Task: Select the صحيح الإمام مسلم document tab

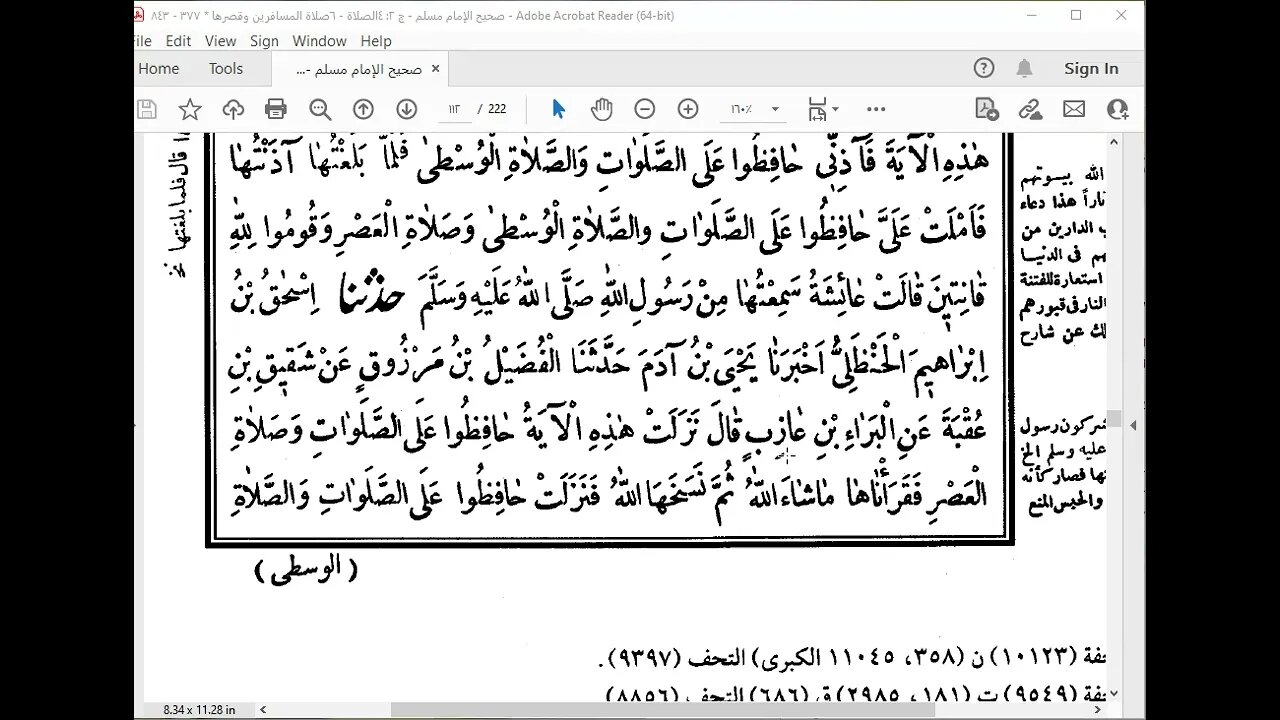Action: pos(360,69)
